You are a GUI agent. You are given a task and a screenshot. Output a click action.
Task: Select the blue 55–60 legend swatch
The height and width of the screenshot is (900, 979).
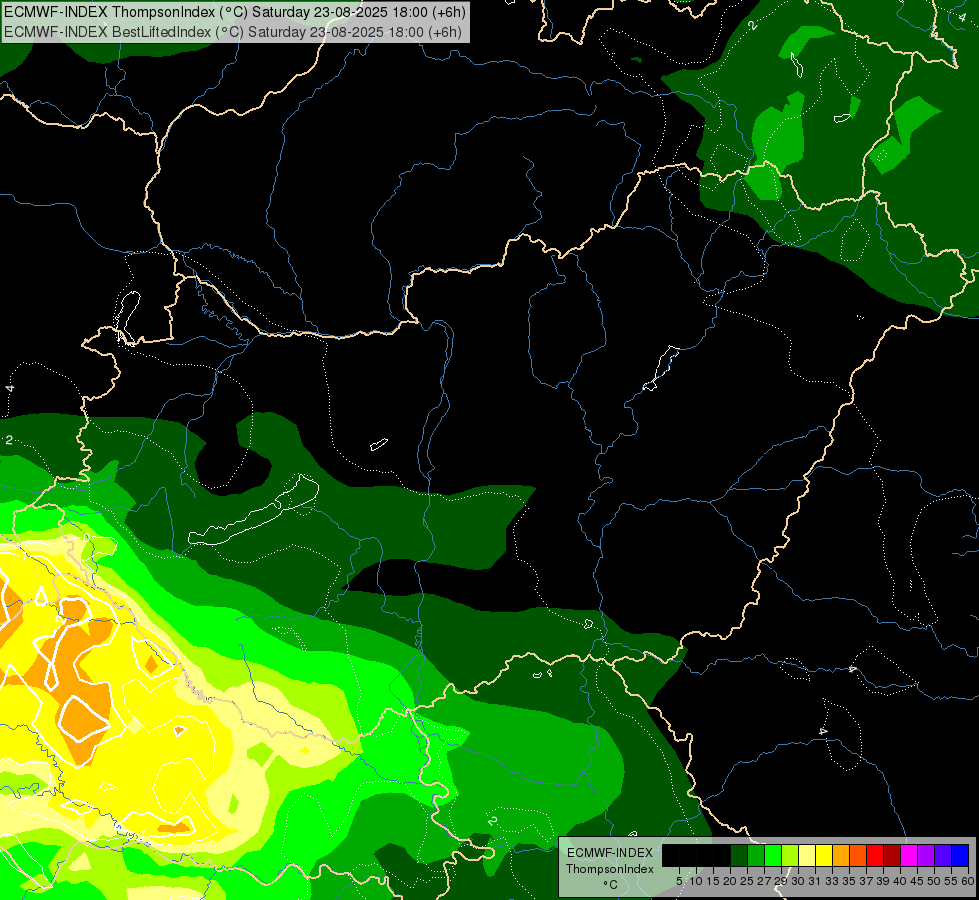[960, 855]
